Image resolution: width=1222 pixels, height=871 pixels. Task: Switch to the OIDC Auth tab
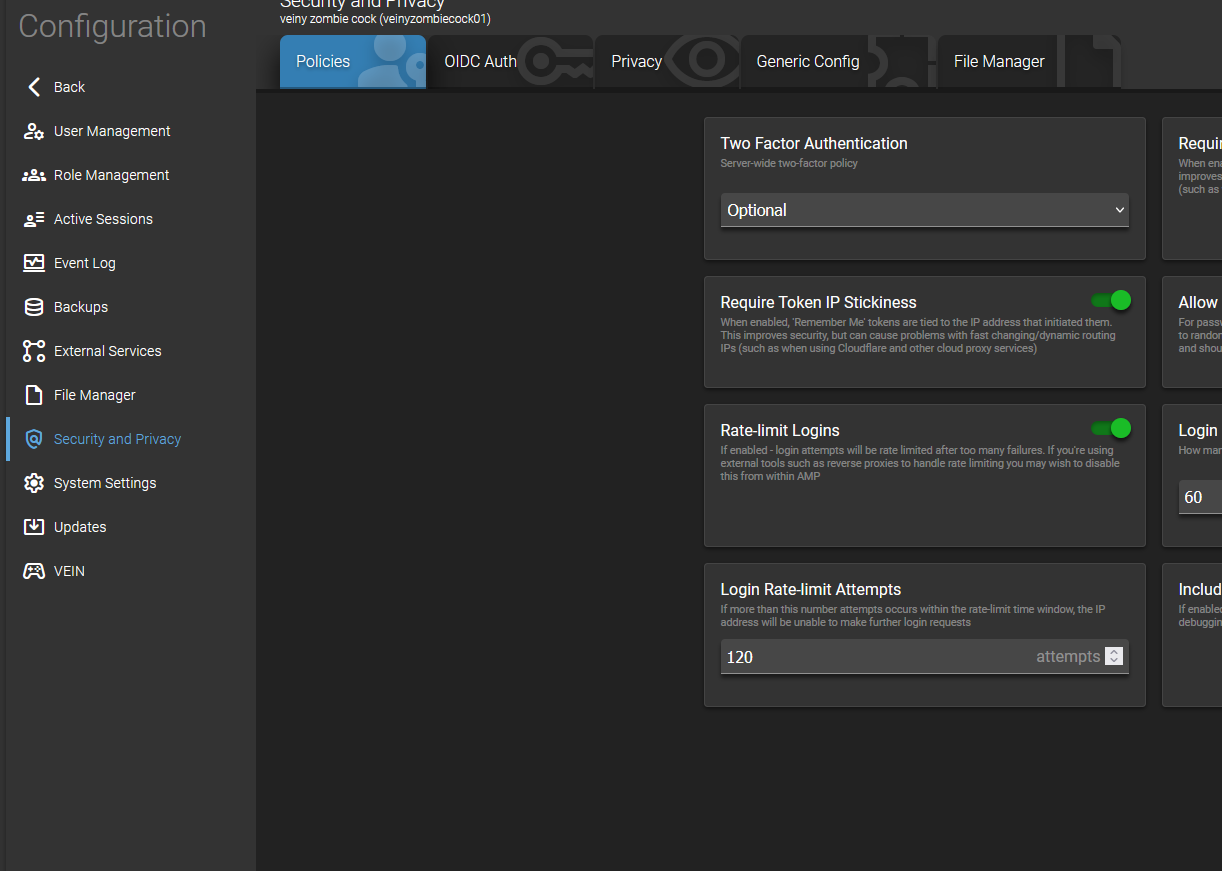point(480,62)
